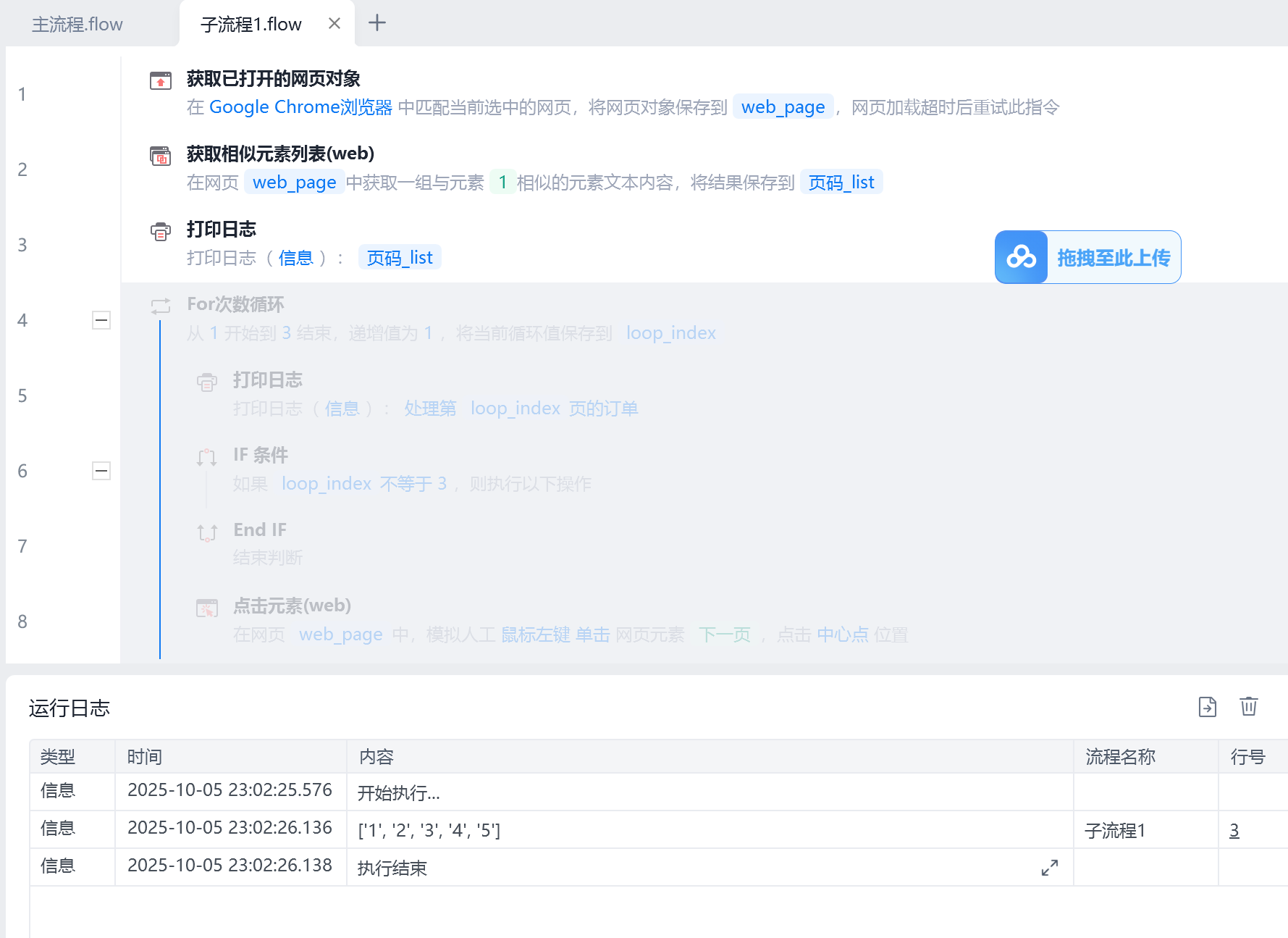Image resolution: width=1288 pixels, height=938 pixels.
Task: Click timestamp 2025-10-05 23:02:25.576
Action: 230,790
